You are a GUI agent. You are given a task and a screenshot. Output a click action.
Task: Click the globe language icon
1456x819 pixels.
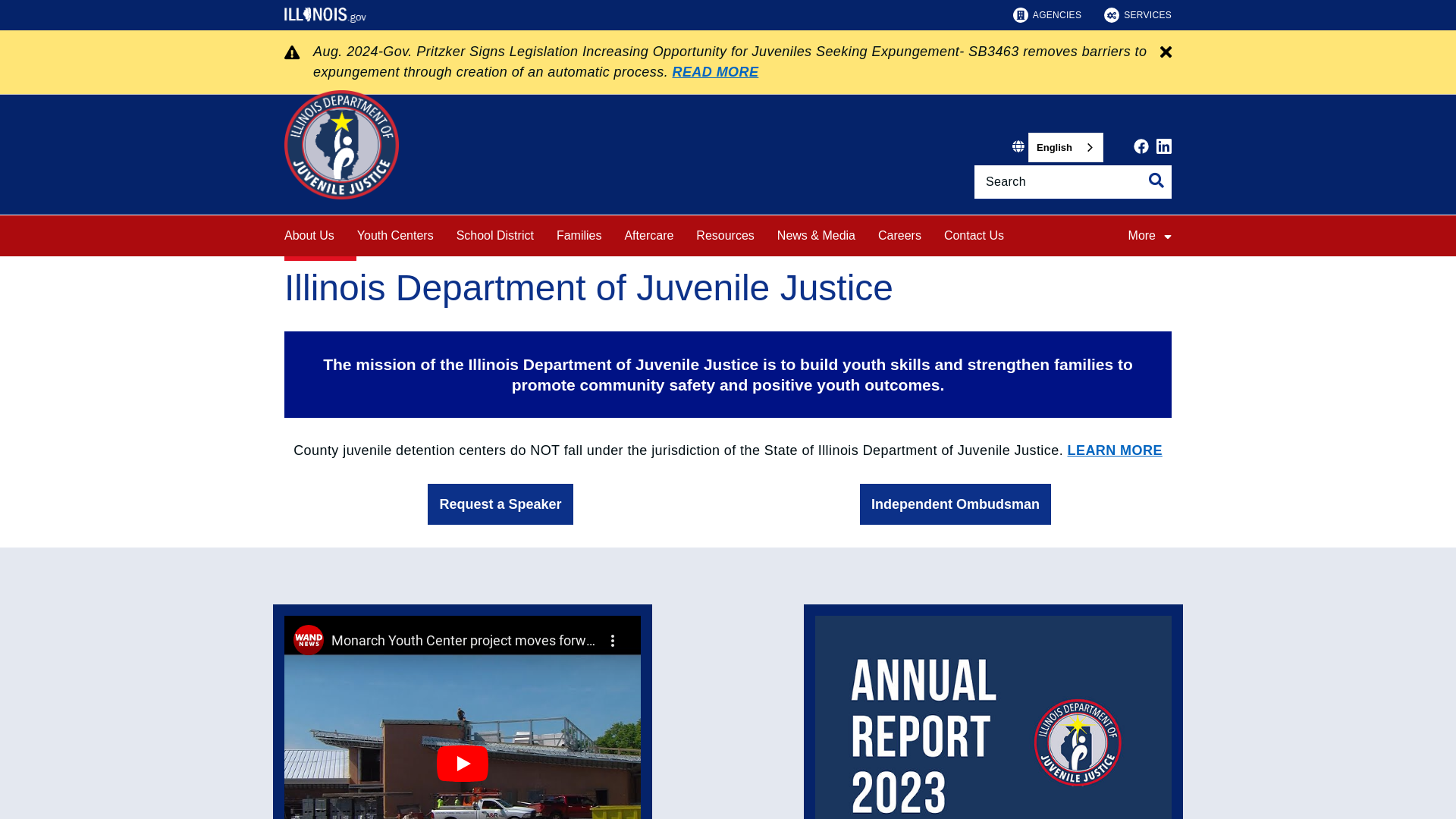click(1018, 146)
